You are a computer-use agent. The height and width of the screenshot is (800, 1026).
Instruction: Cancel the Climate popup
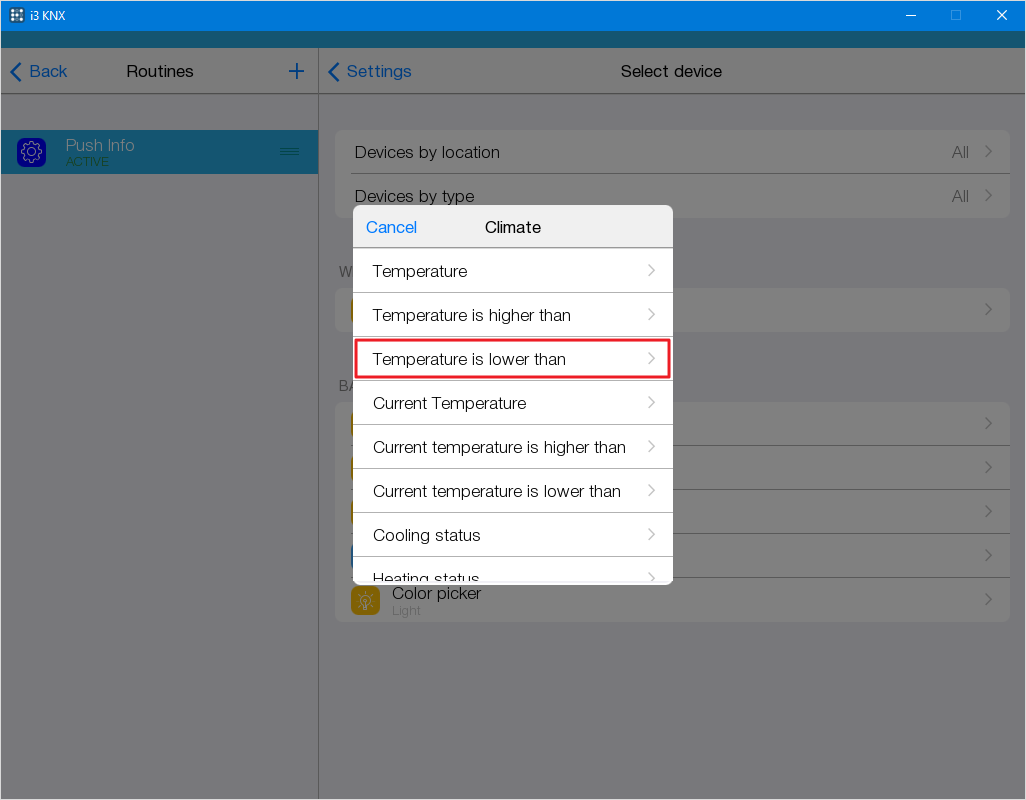pyautogui.click(x=391, y=227)
